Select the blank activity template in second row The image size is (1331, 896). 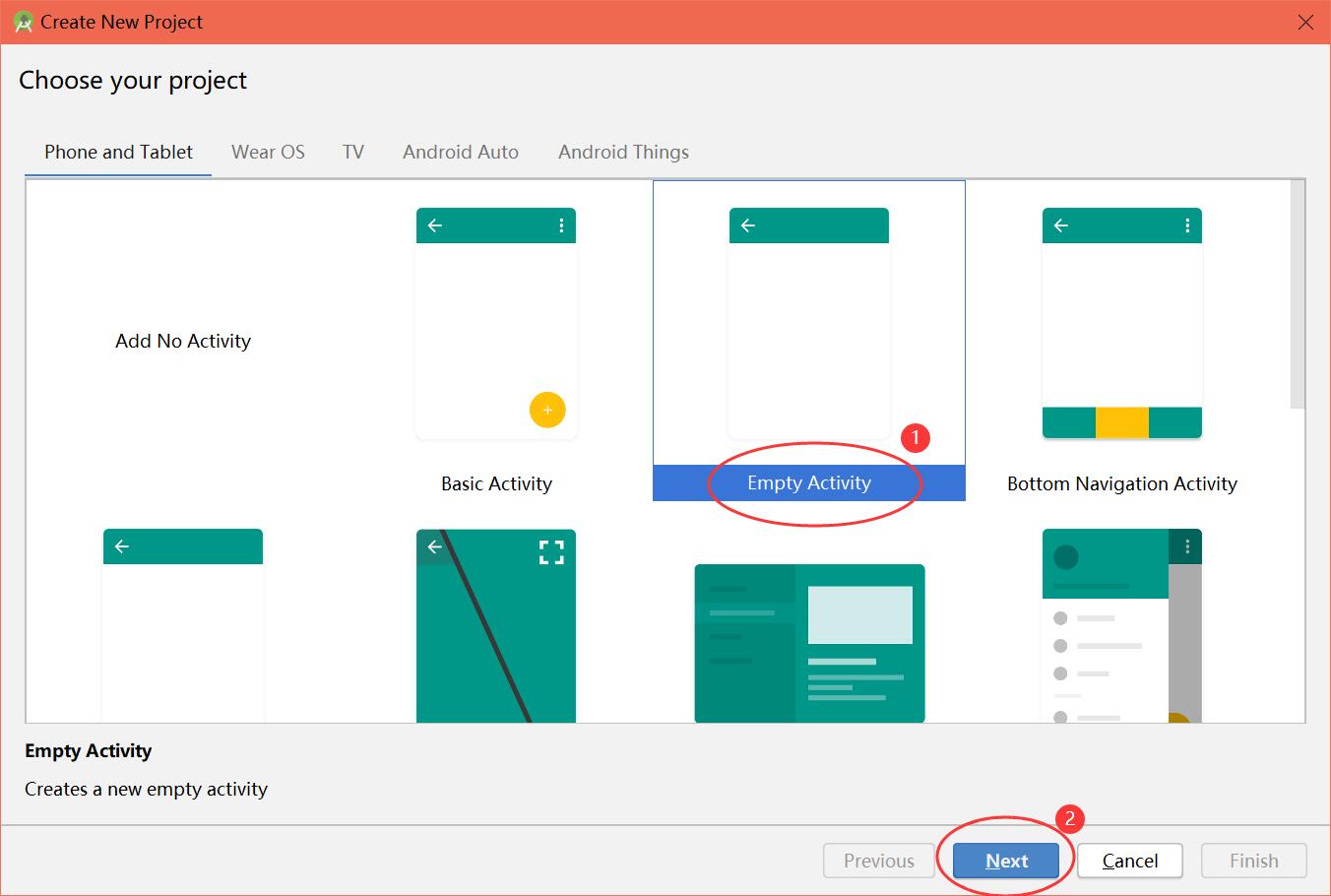point(183,625)
